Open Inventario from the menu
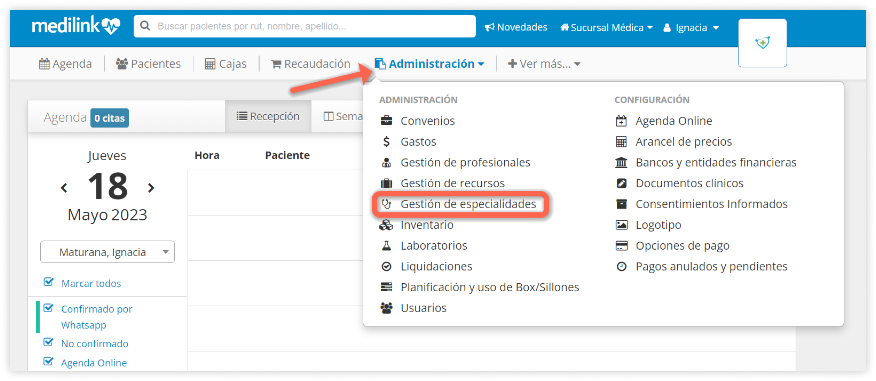 pos(427,225)
